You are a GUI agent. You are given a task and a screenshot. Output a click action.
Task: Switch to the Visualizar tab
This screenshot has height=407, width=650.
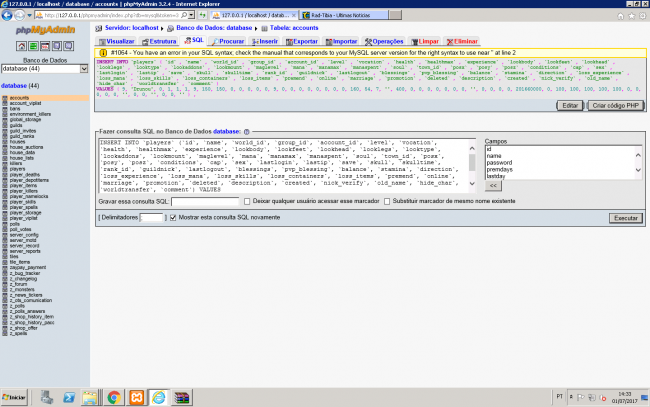116,41
